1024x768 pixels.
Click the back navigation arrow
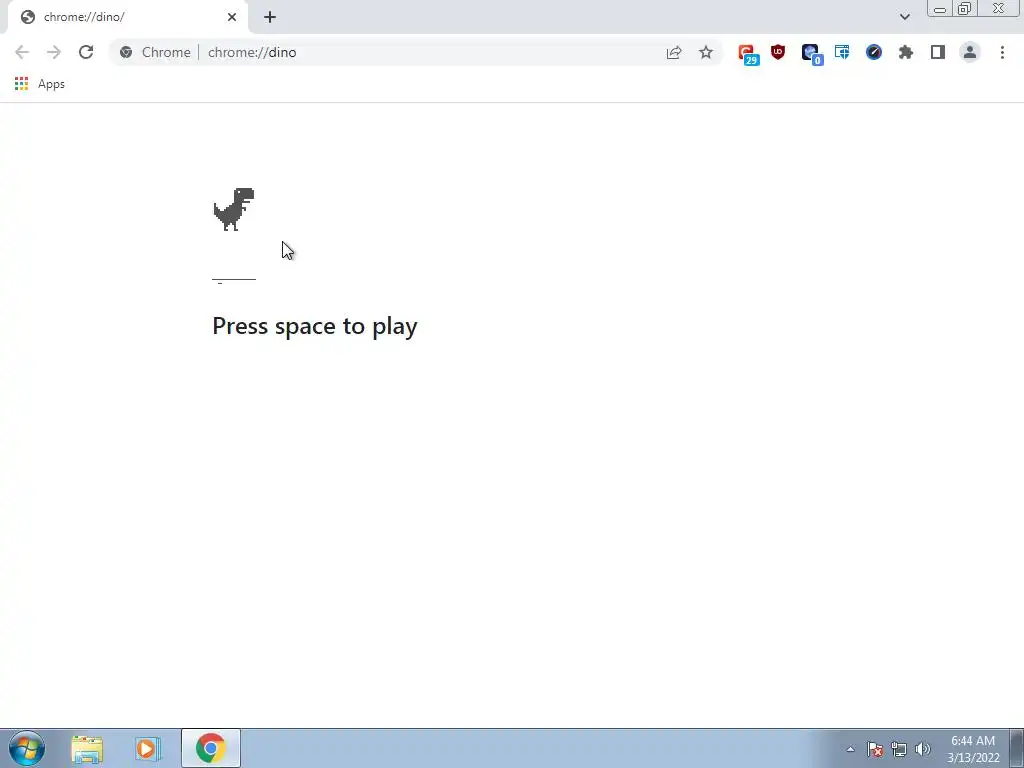point(22,52)
